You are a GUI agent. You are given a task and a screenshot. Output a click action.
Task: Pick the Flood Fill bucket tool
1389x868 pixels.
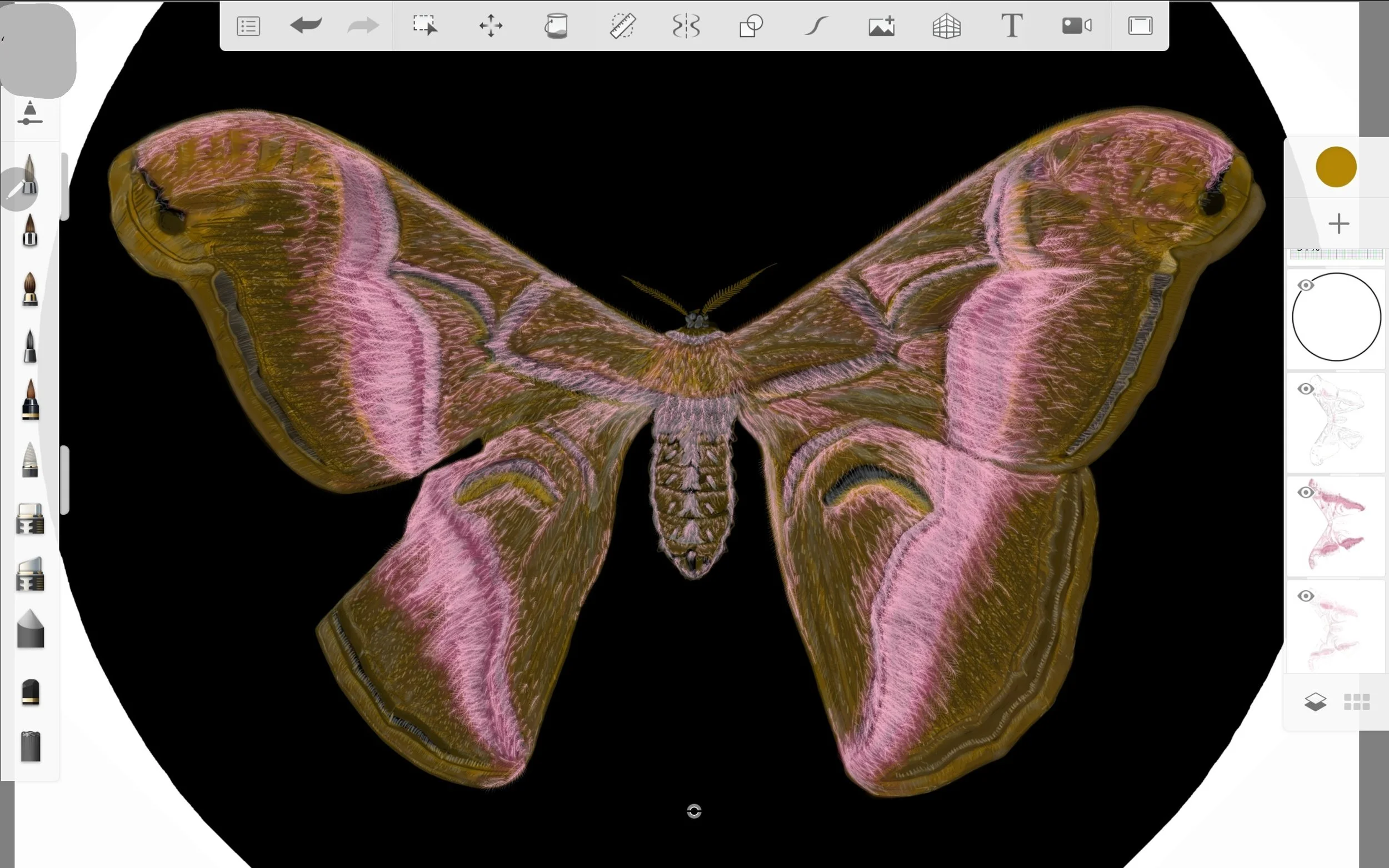(556, 26)
